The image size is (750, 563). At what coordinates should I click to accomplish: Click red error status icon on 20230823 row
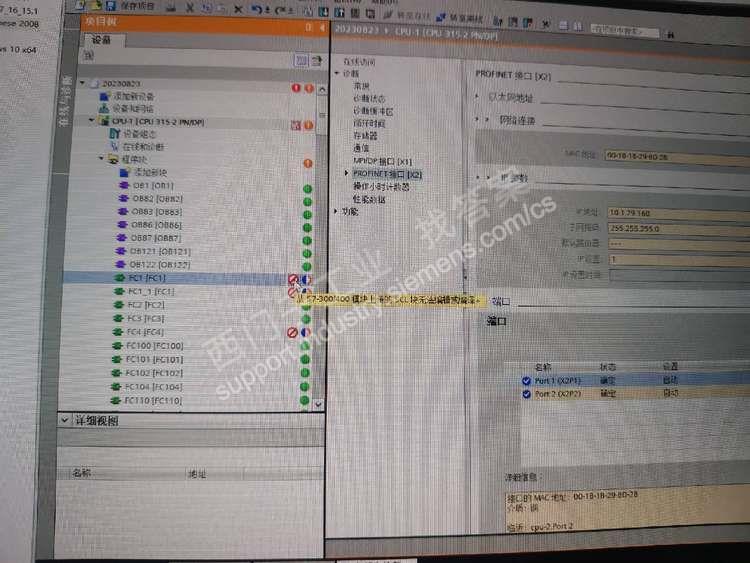296,88
